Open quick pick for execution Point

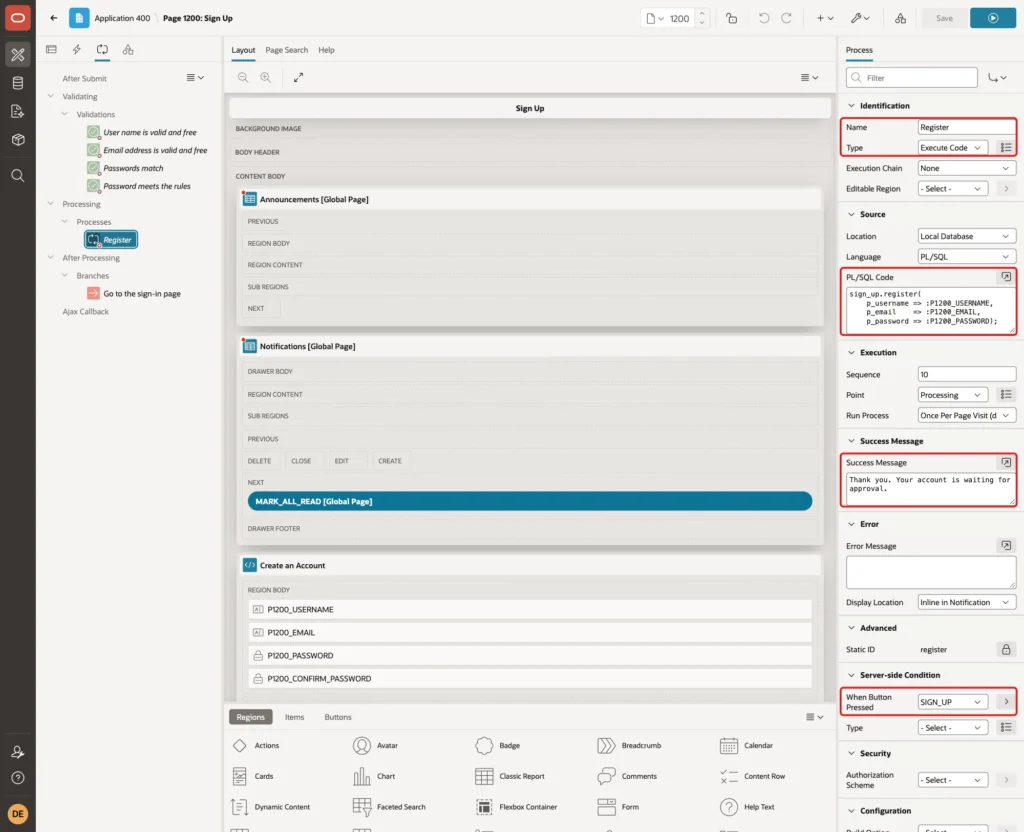tap(1006, 395)
